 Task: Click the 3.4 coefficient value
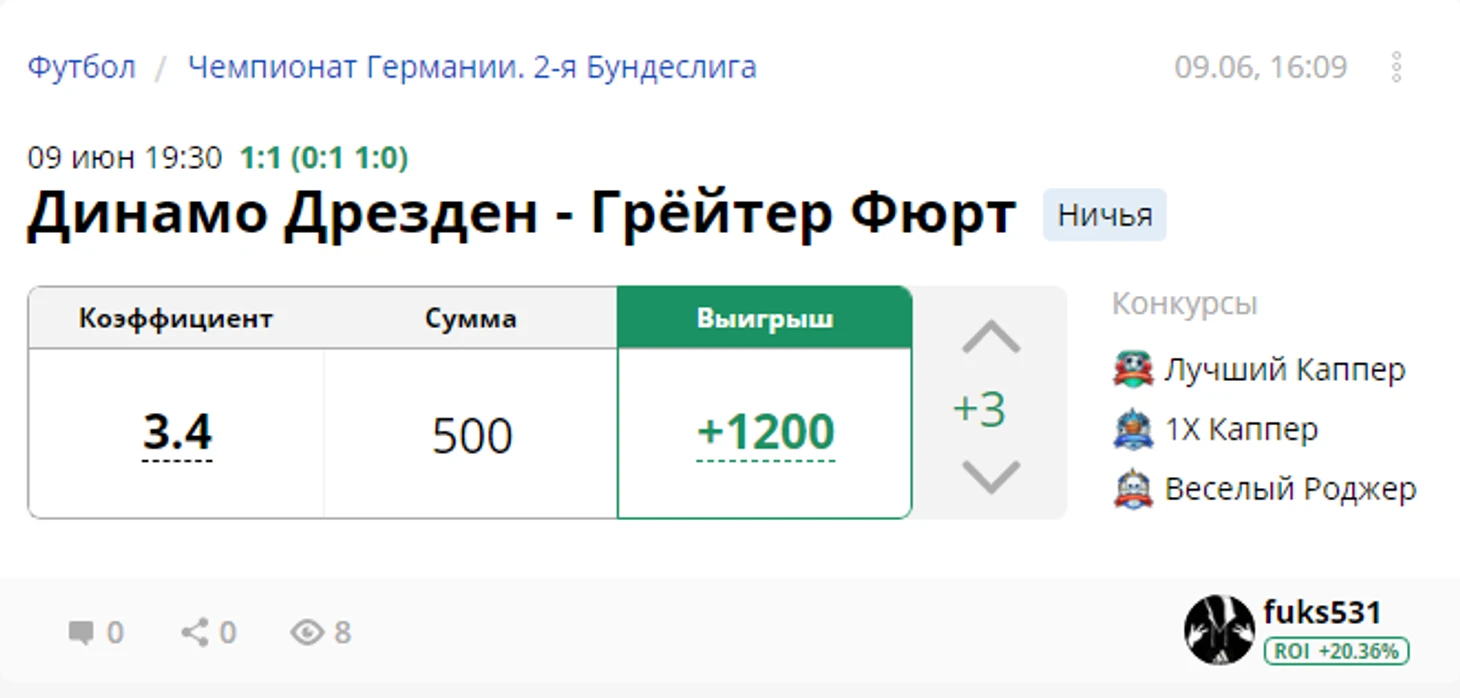[177, 432]
